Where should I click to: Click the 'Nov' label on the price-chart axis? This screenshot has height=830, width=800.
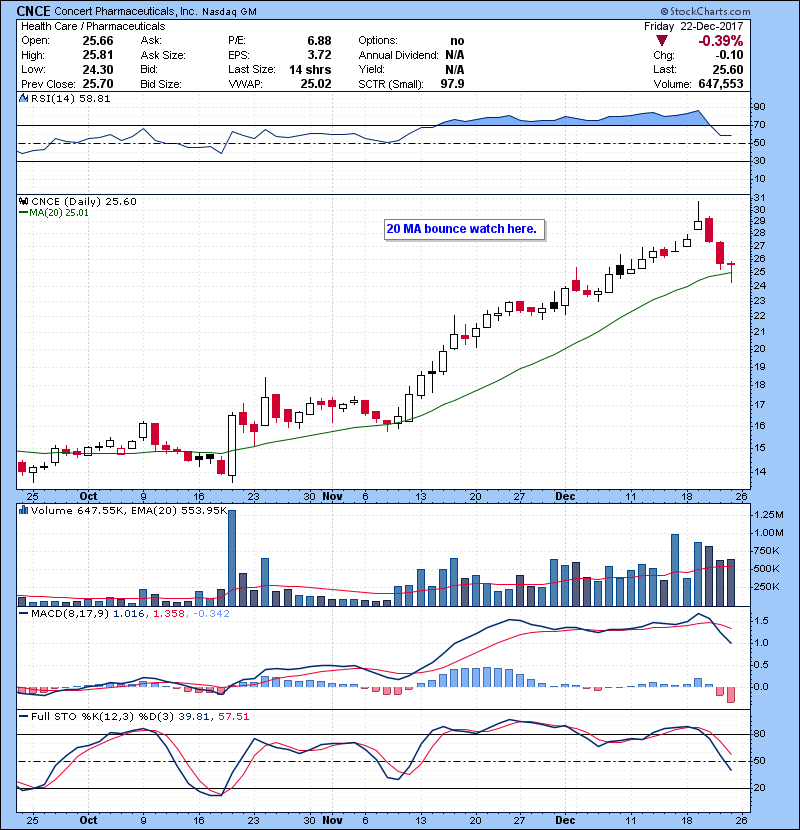pos(332,497)
